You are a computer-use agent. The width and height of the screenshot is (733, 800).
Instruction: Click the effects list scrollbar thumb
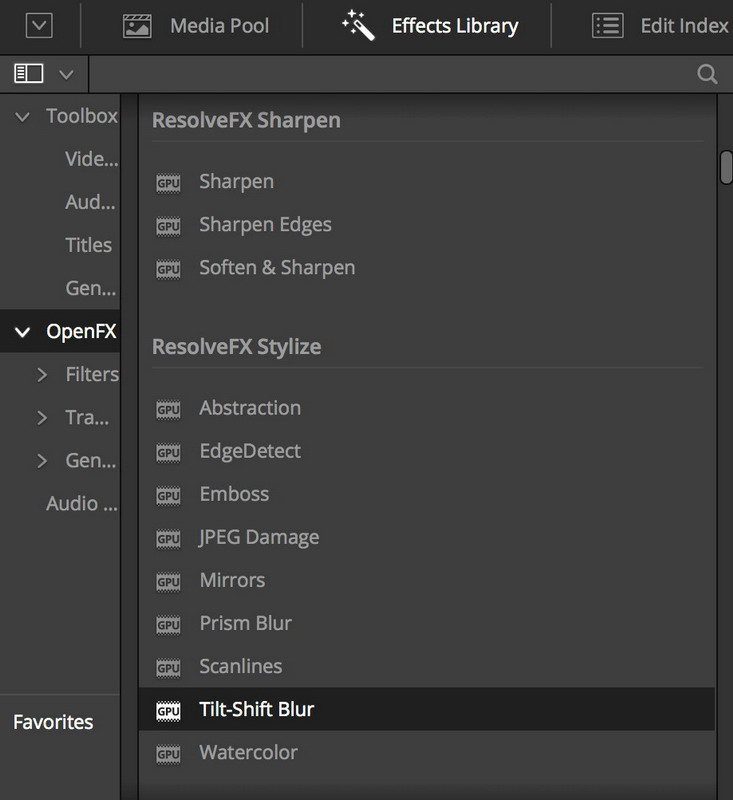[x=726, y=167]
